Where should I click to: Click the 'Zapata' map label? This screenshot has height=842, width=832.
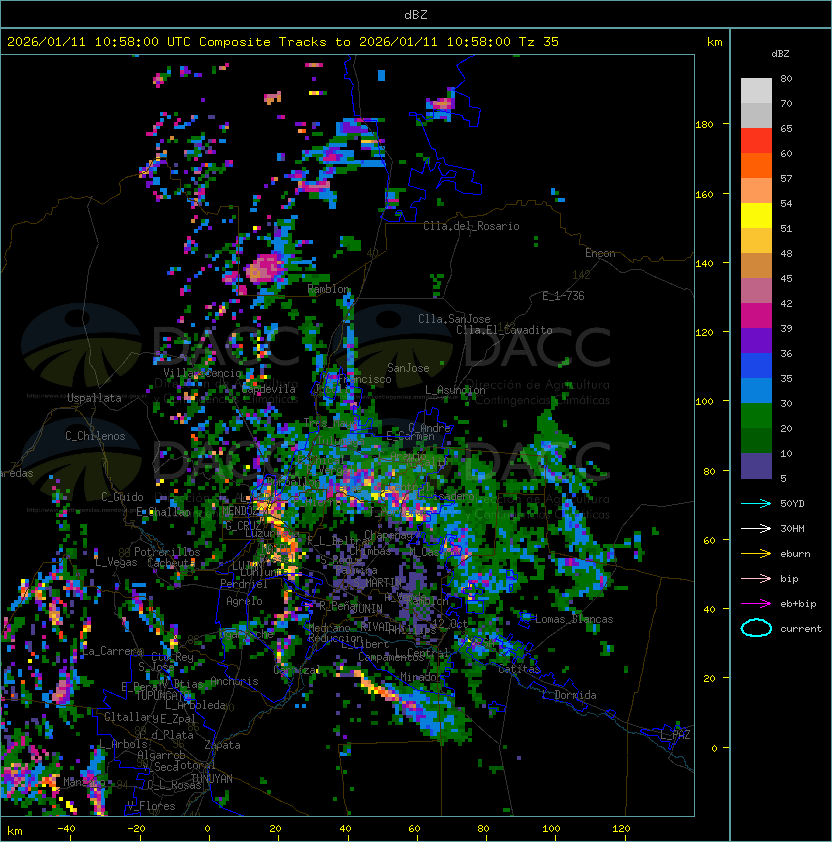[222, 745]
